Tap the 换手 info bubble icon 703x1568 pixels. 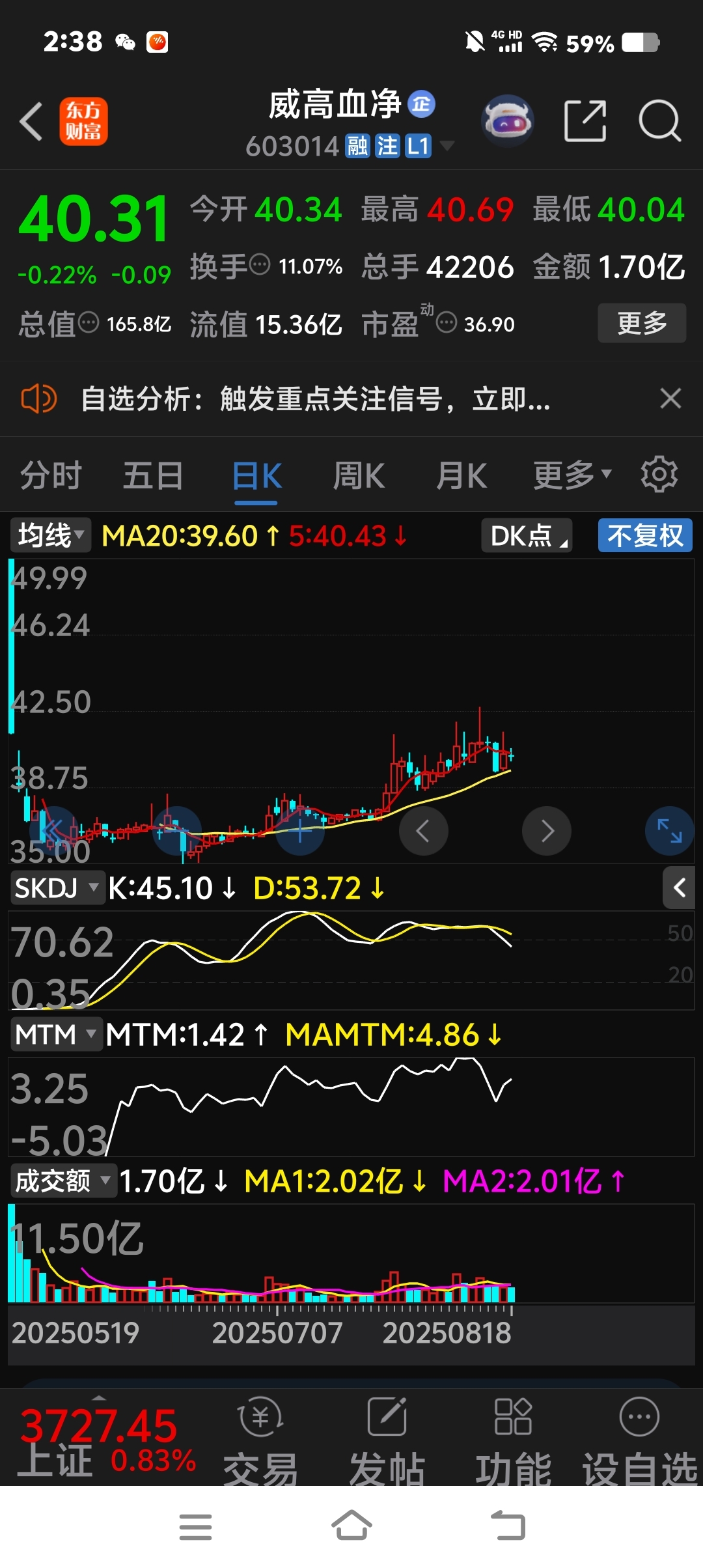(260, 265)
